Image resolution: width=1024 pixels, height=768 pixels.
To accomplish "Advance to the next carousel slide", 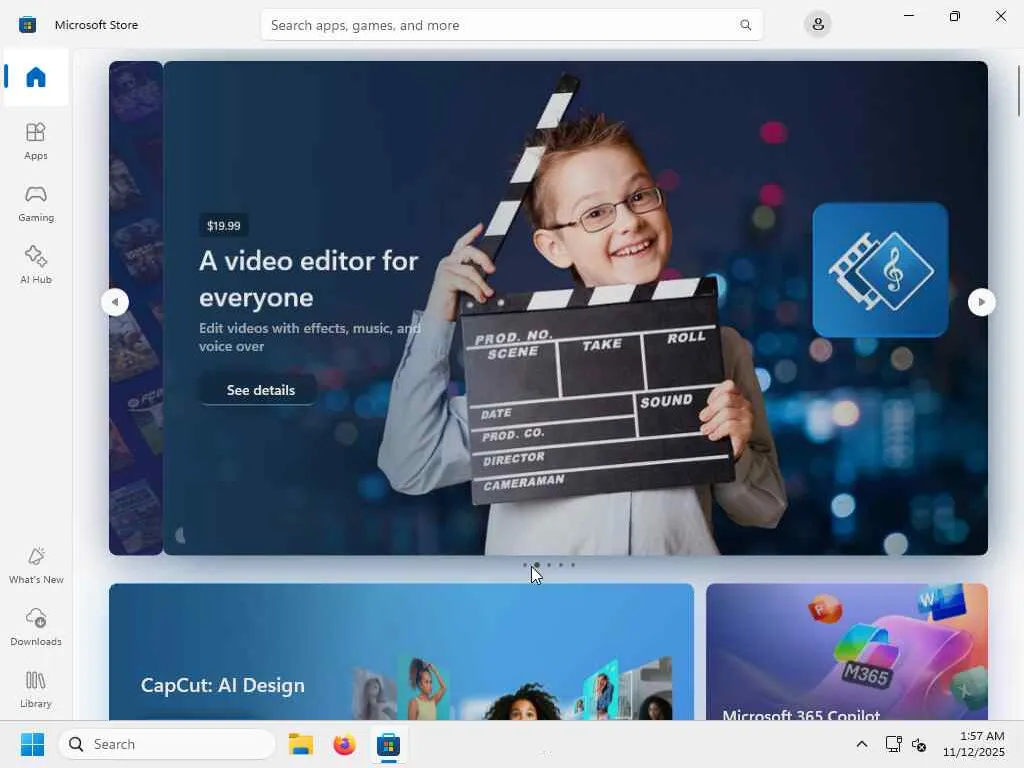I will point(981,302).
